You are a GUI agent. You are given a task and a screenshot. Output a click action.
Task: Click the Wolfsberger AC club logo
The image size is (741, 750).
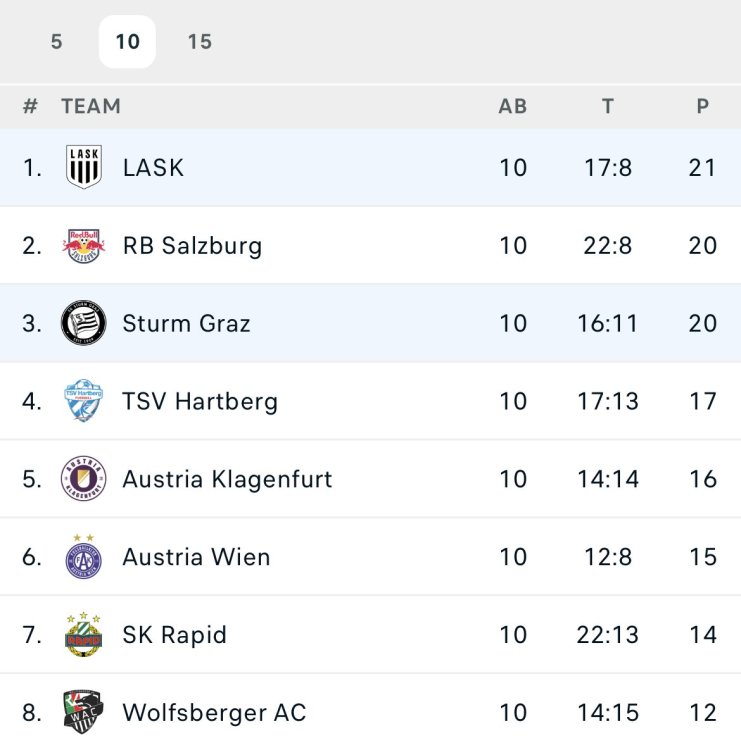pos(84,712)
